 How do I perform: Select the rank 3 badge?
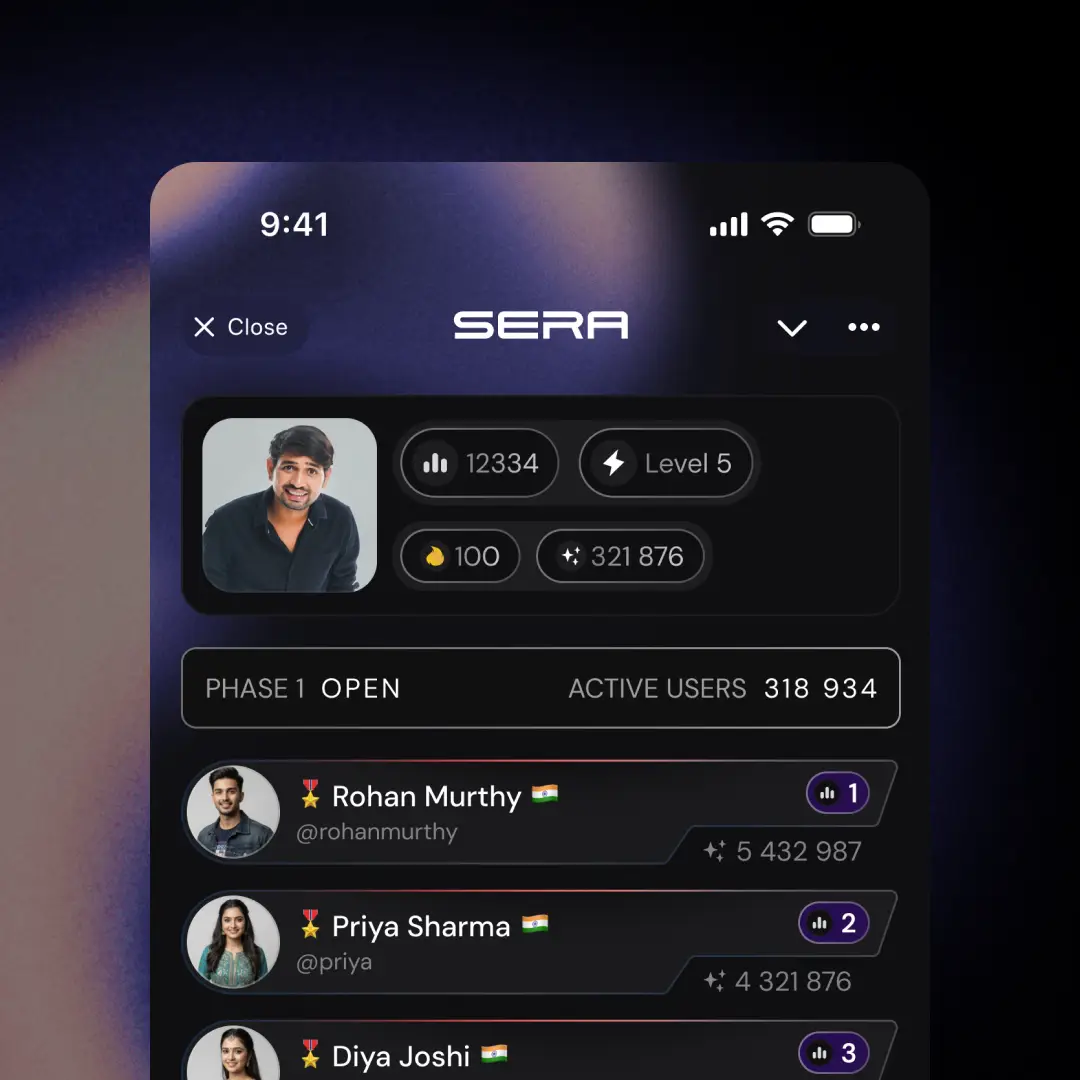coord(834,1053)
